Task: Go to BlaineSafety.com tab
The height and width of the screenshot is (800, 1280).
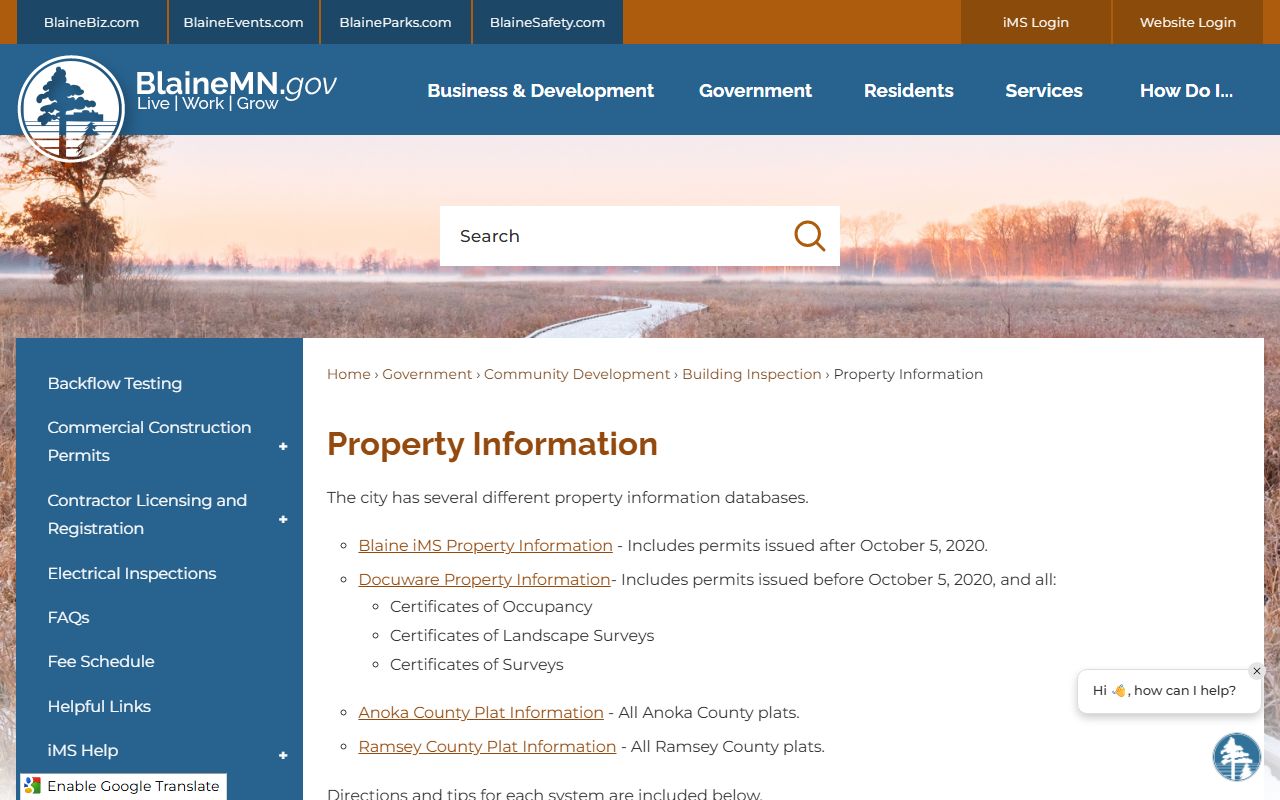Action: [547, 22]
